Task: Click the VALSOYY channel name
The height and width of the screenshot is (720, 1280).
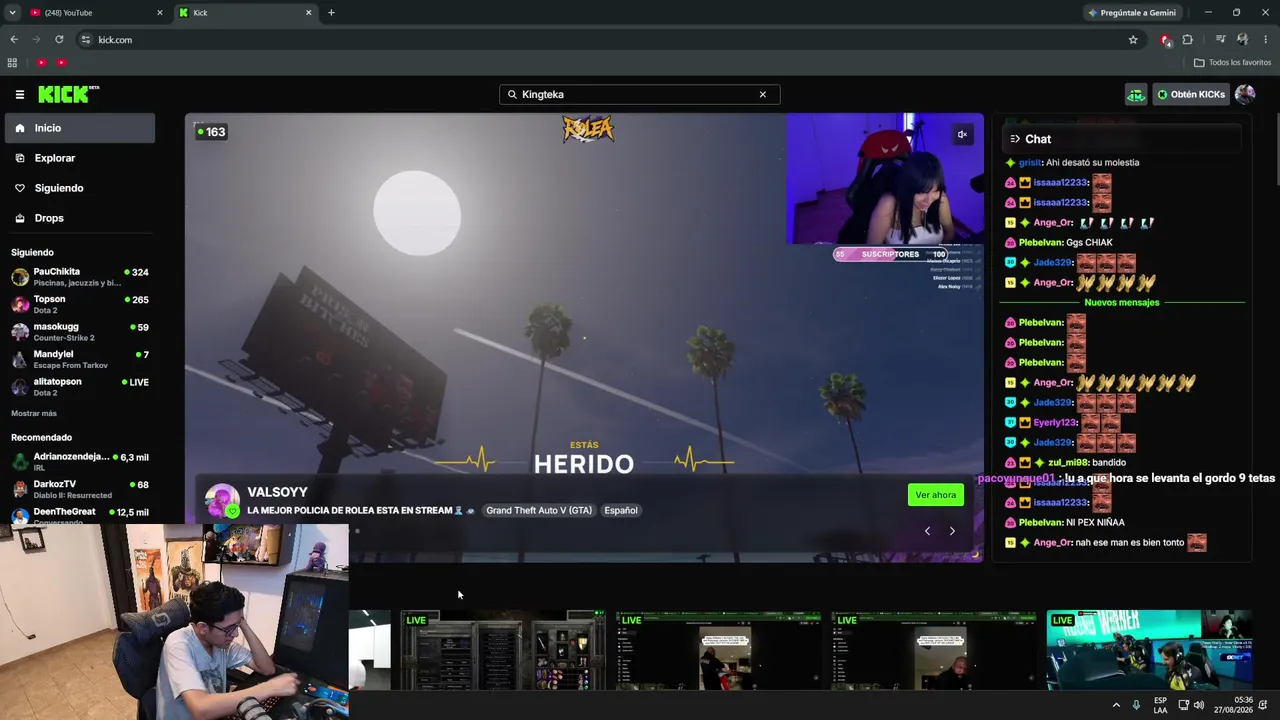Action: coord(277,492)
